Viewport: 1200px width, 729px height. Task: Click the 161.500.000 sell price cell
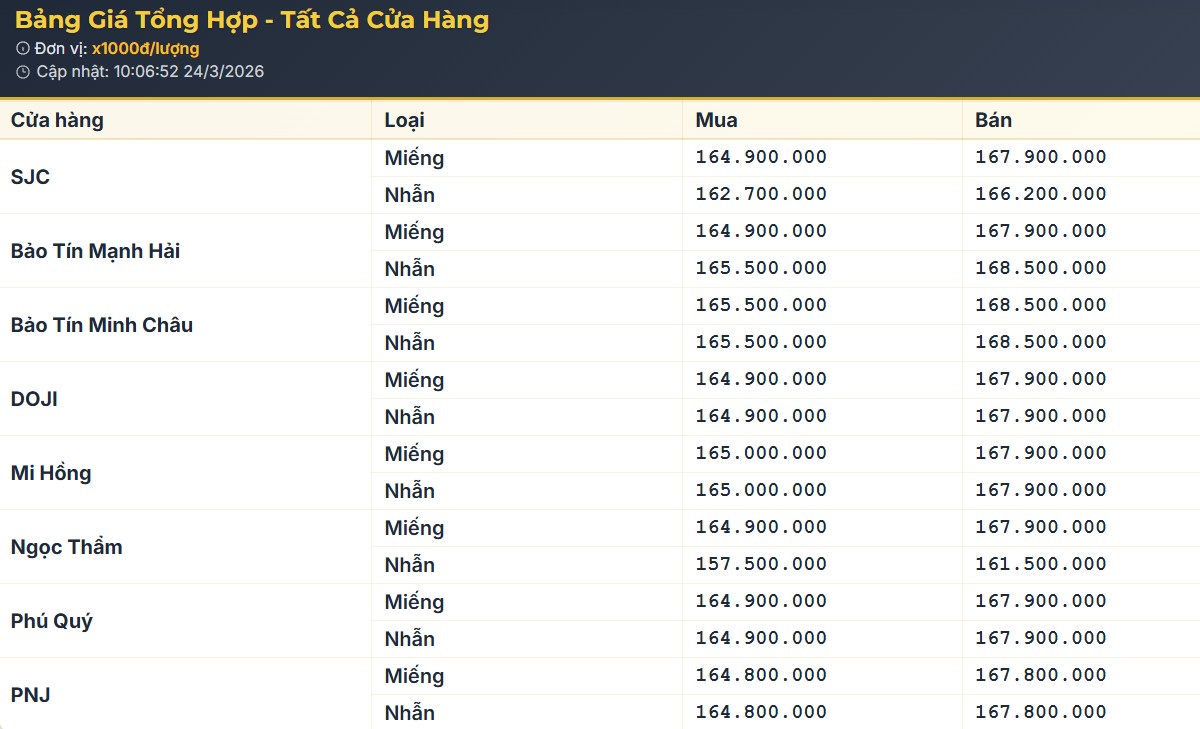(x=1041, y=564)
